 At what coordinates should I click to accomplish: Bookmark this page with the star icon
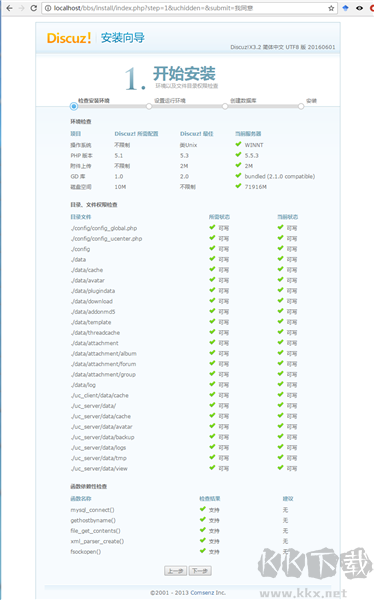[x=331, y=8]
